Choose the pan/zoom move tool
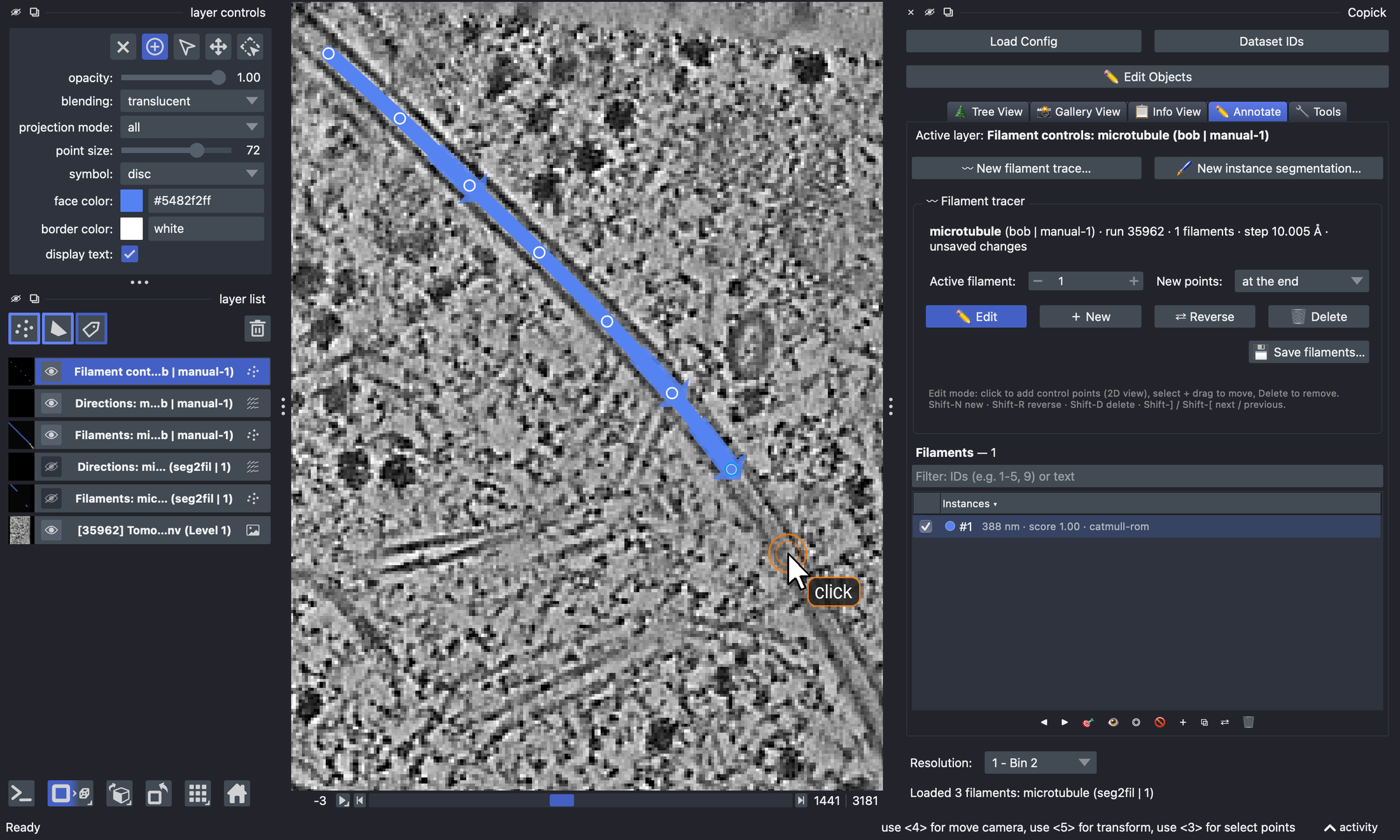 [218, 47]
